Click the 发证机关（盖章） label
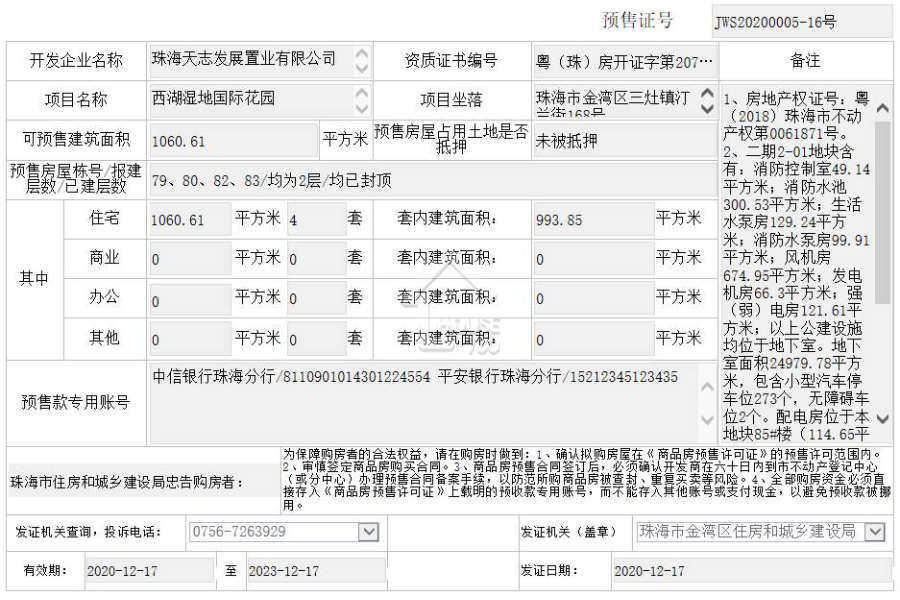 (568, 532)
